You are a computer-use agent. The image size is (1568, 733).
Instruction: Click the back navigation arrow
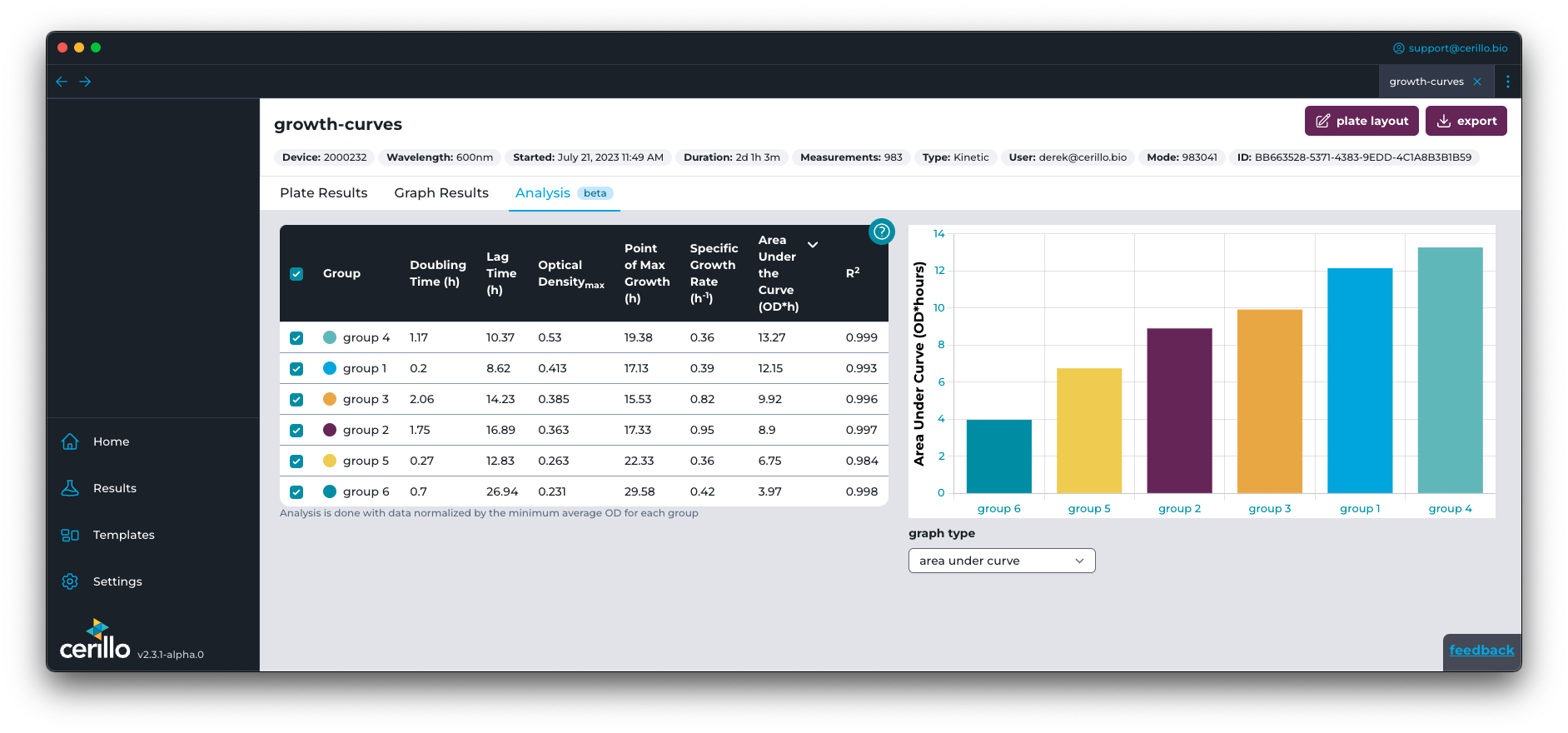[x=62, y=82]
